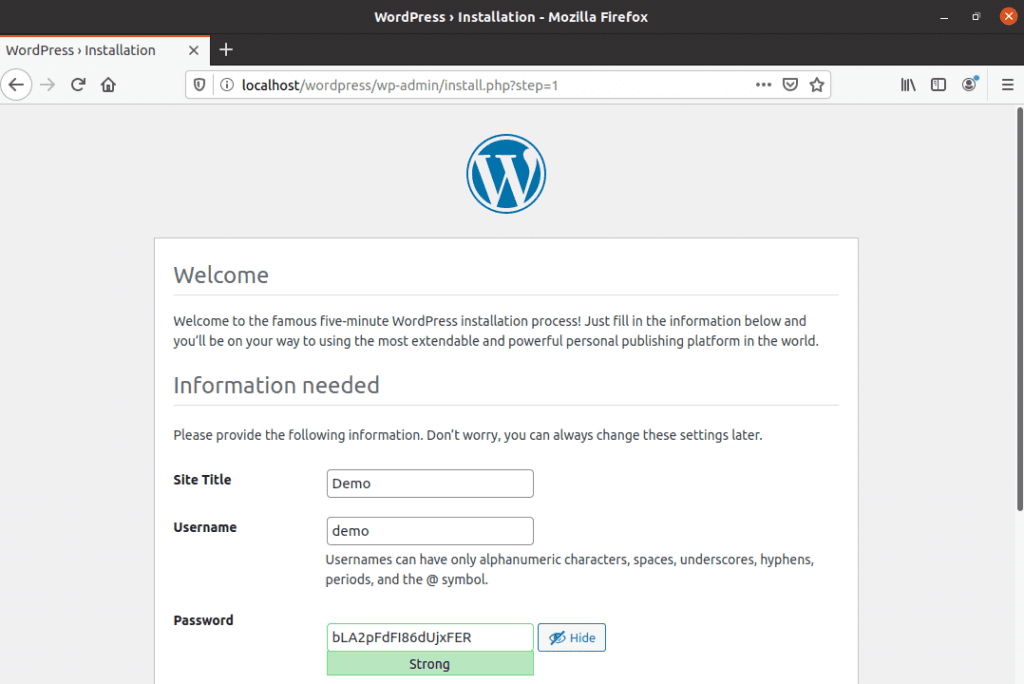Click the Firefox back arrow button
This screenshot has width=1024, height=684.
(x=16, y=85)
